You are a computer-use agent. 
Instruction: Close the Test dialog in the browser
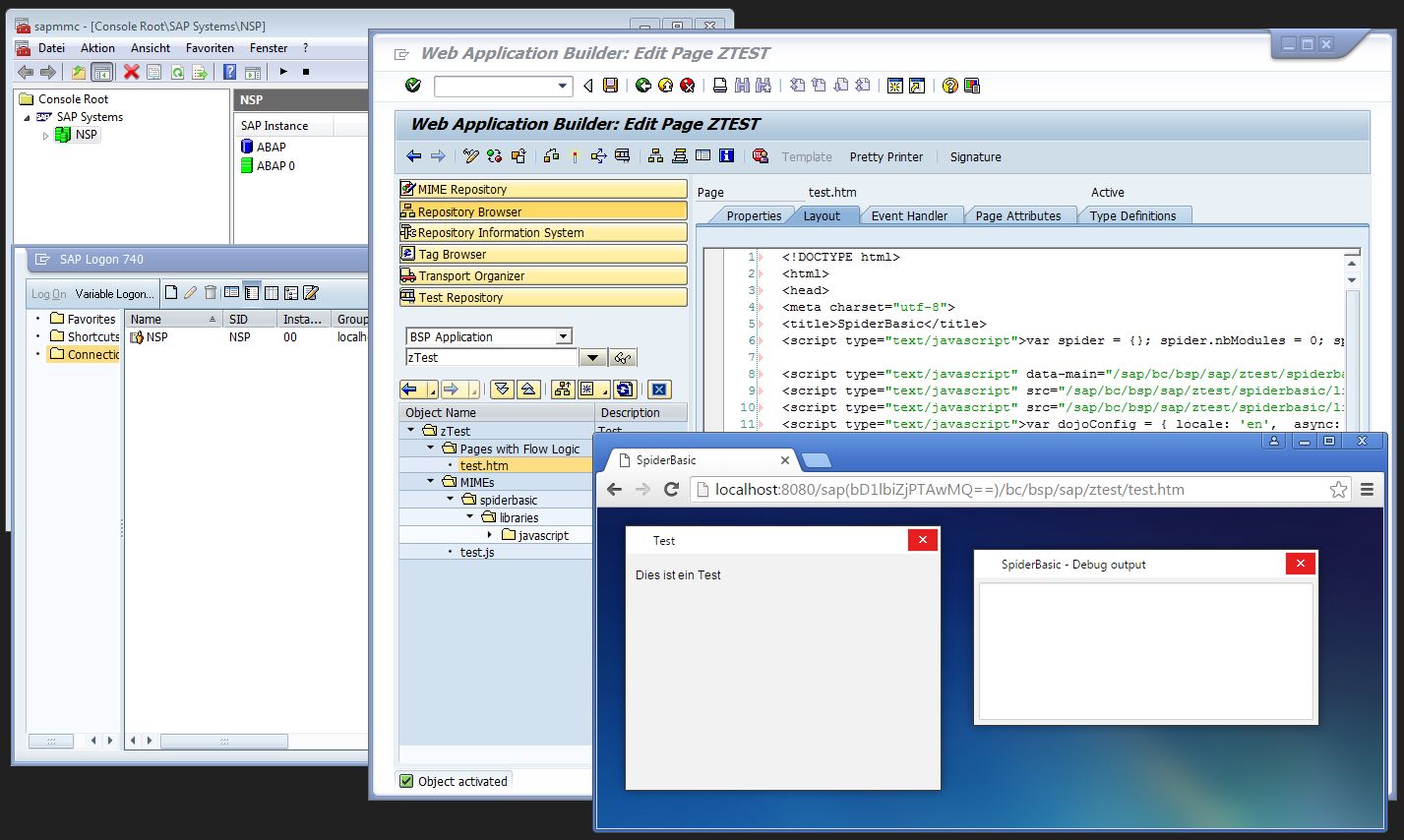coord(922,539)
